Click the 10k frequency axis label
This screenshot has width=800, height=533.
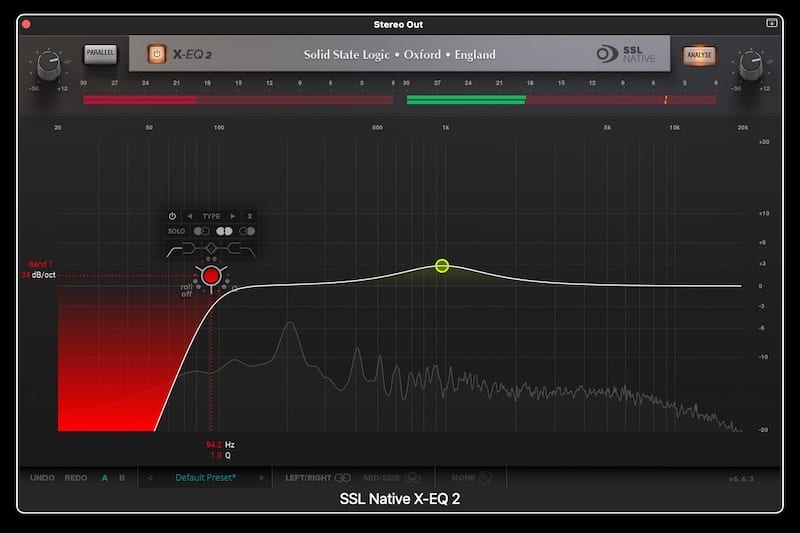click(674, 128)
